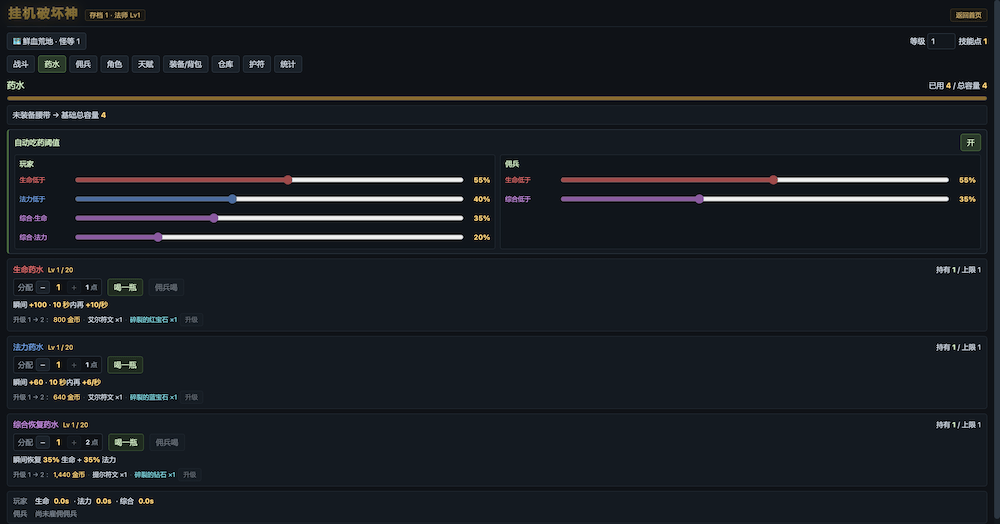Click the 生命药水 heading

(28, 270)
